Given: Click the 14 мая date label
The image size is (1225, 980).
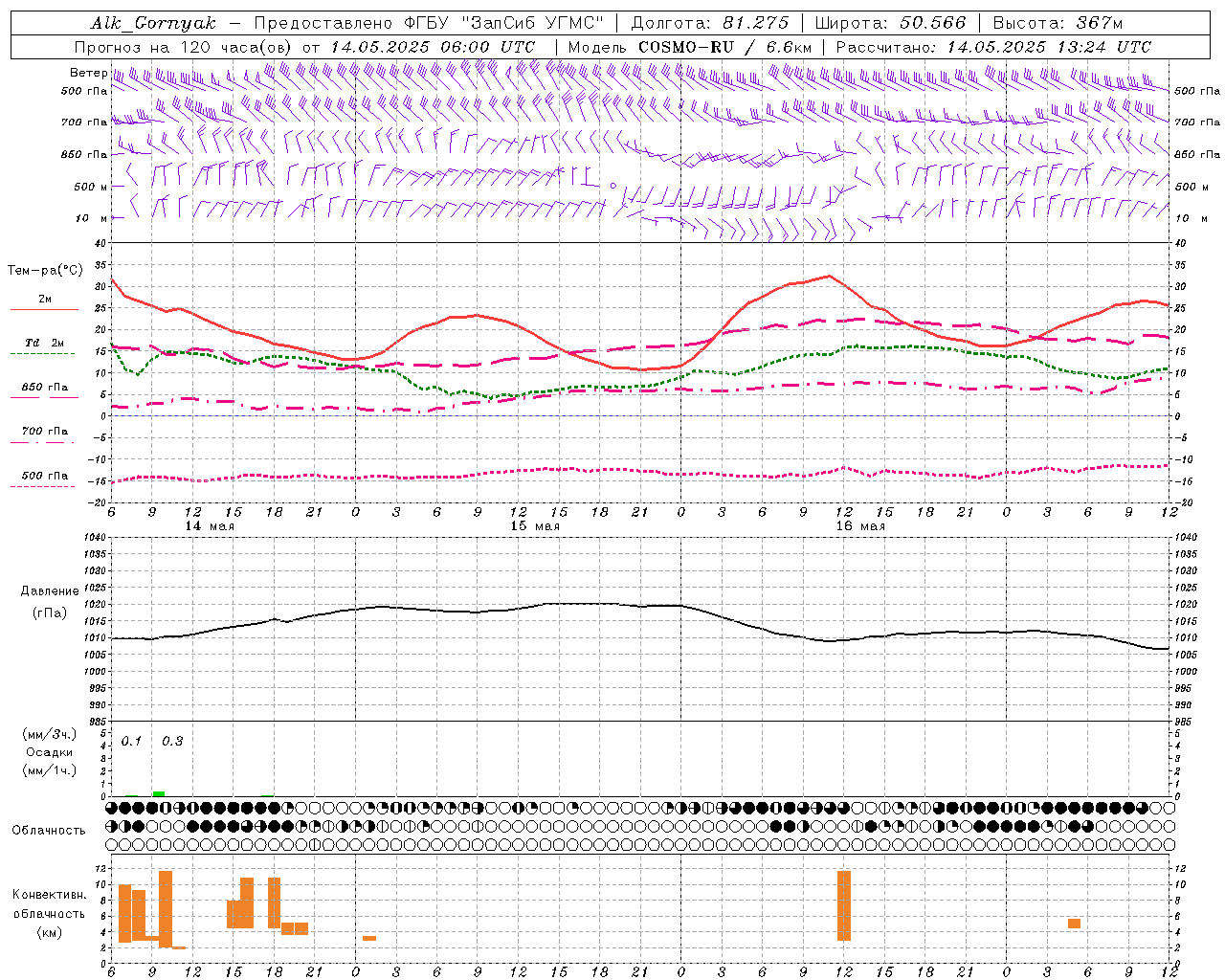Looking at the screenshot, I should (210, 526).
